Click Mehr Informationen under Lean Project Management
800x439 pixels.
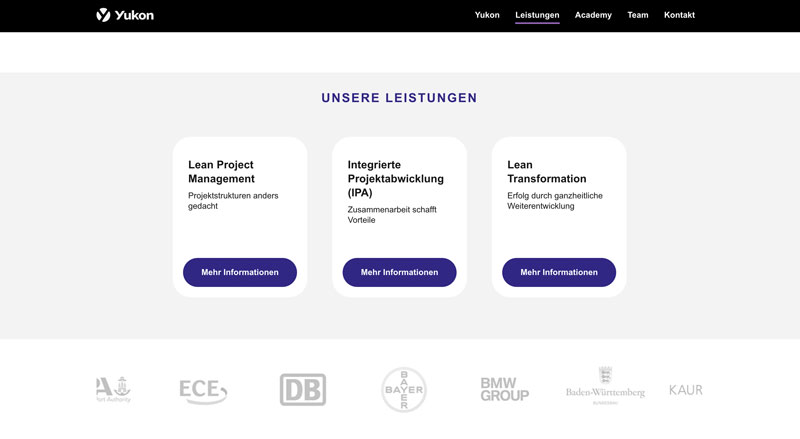point(240,272)
